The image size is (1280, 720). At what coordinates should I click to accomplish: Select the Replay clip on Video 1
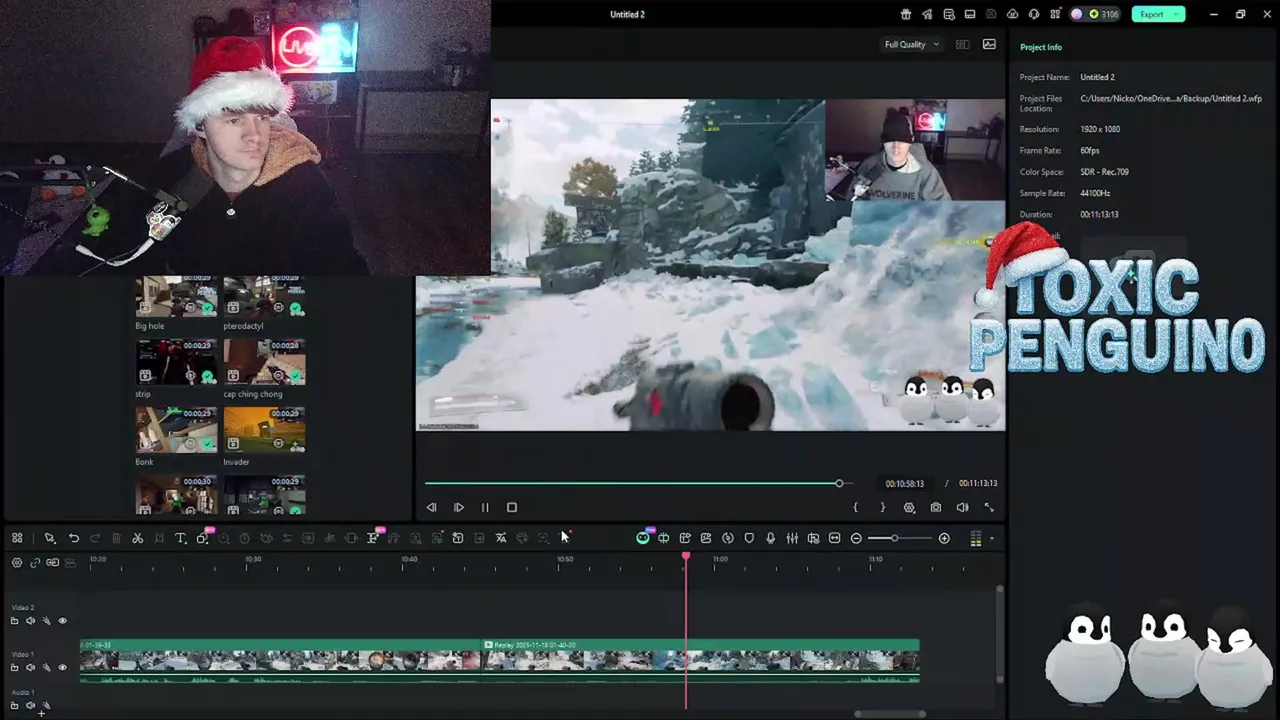[700, 660]
